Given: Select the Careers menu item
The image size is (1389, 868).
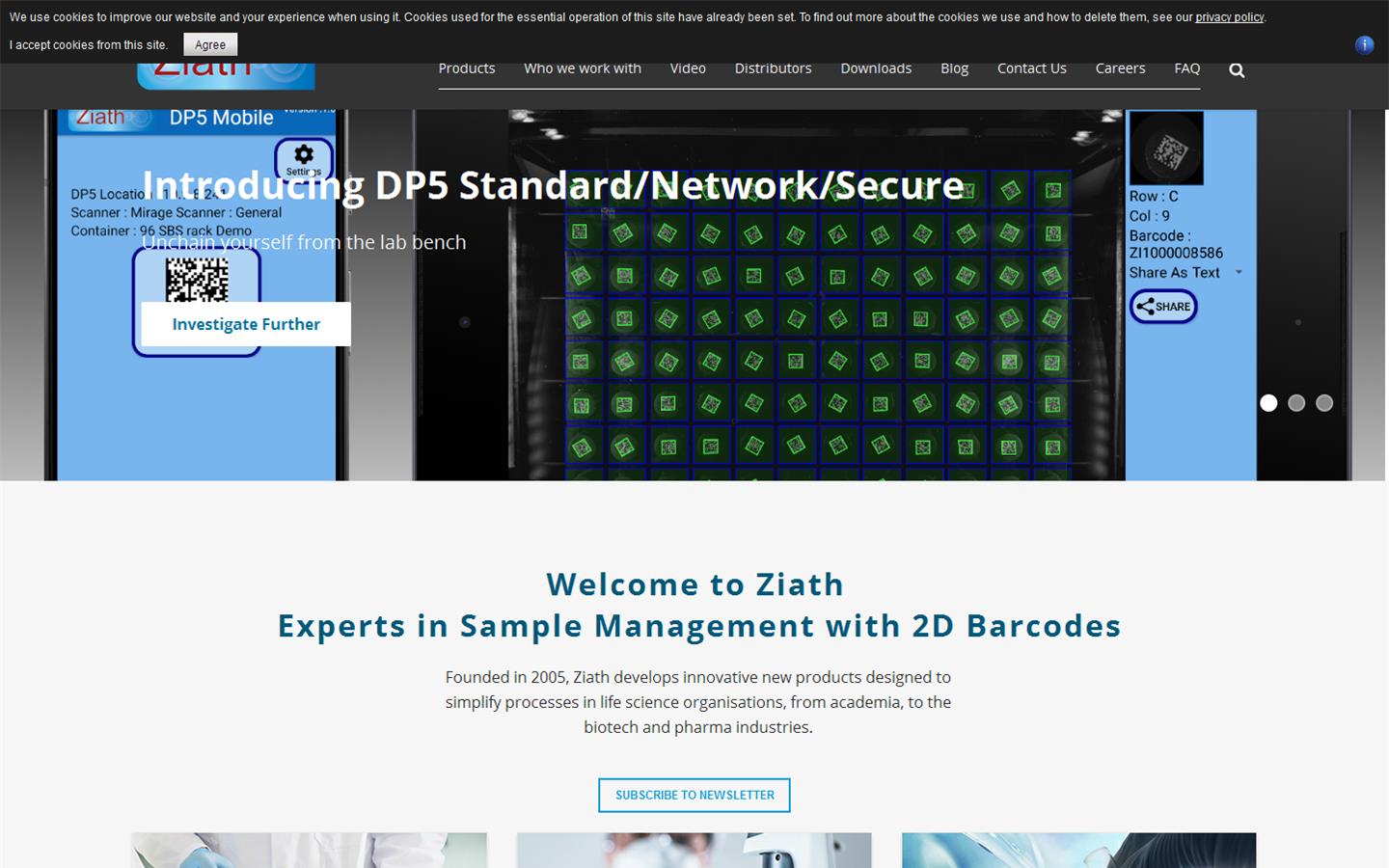Looking at the screenshot, I should [x=1120, y=68].
